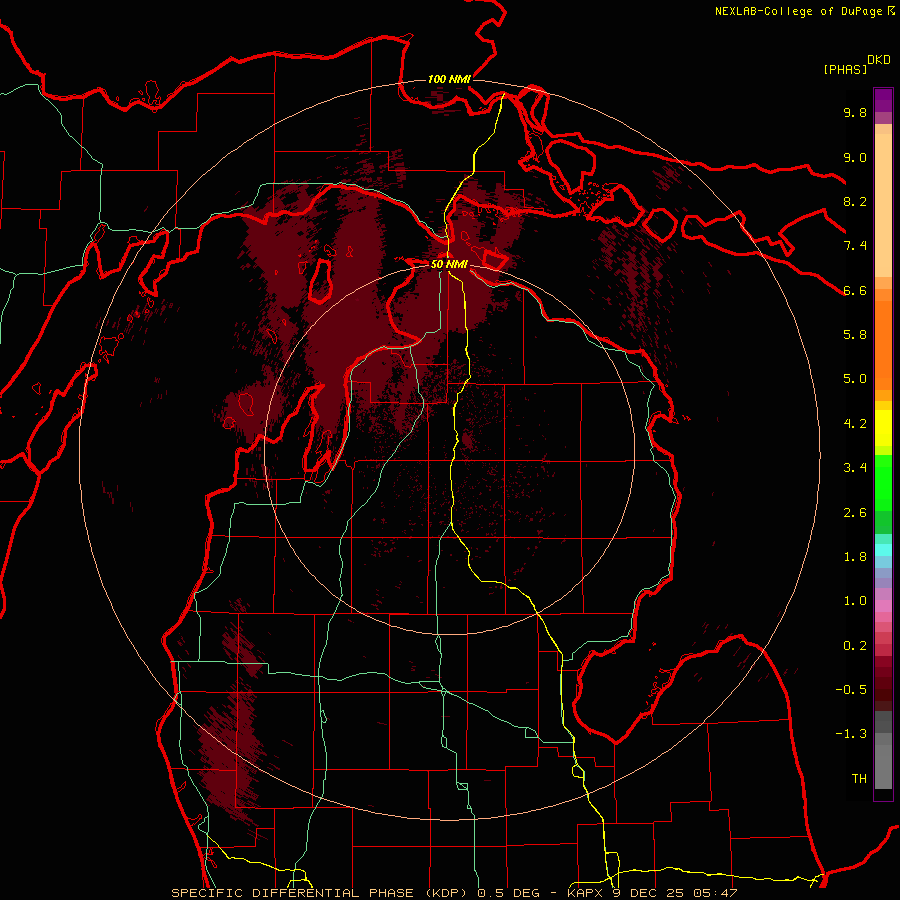Screen dimensions: 900x900
Task: Pick the bright green band of the color bar
Action: pos(883,482)
